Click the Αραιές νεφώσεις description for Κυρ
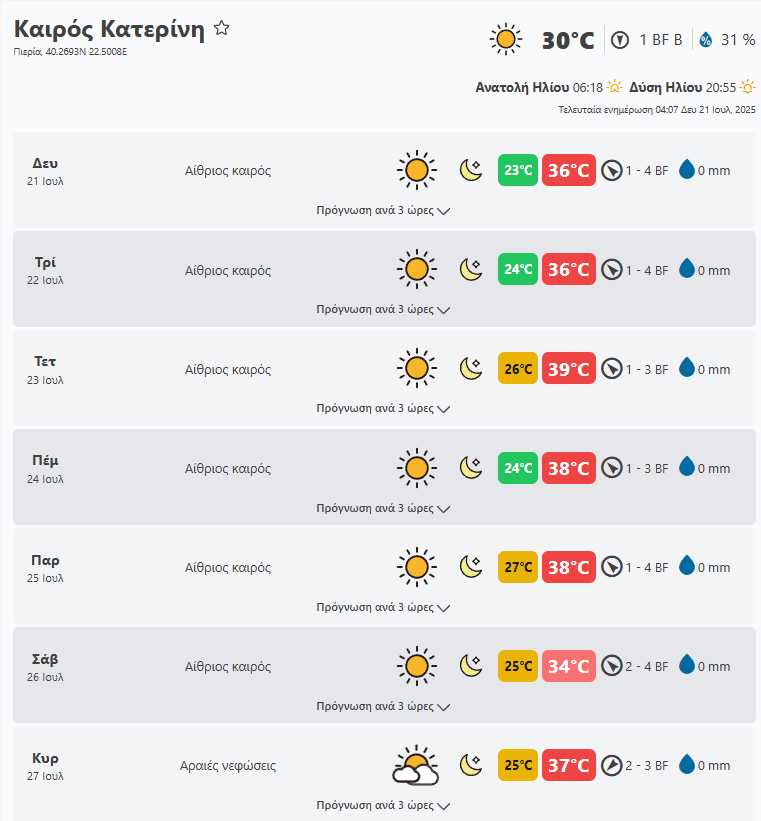The width and height of the screenshot is (761, 821). coord(228,766)
